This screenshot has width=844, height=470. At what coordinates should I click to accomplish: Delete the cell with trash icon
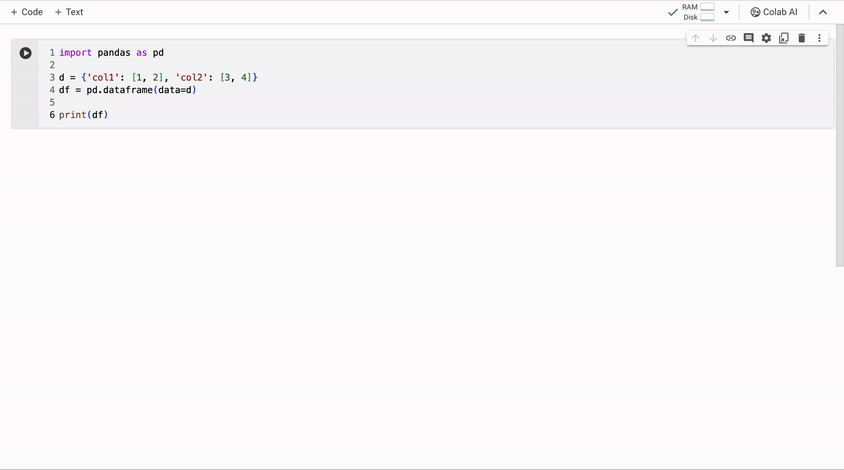(801, 38)
